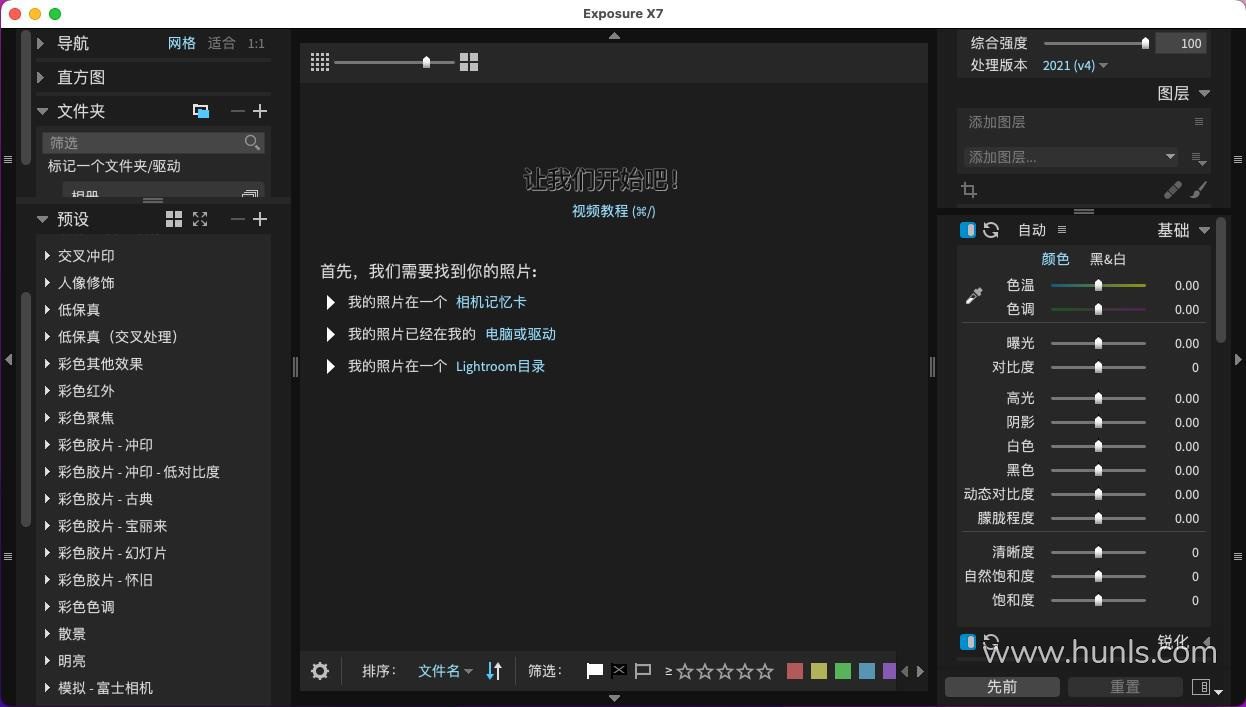Open the 处理版本 2021 (v4) dropdown
The height and width of the screenshot is (707, 1246).
point(1075,65)
